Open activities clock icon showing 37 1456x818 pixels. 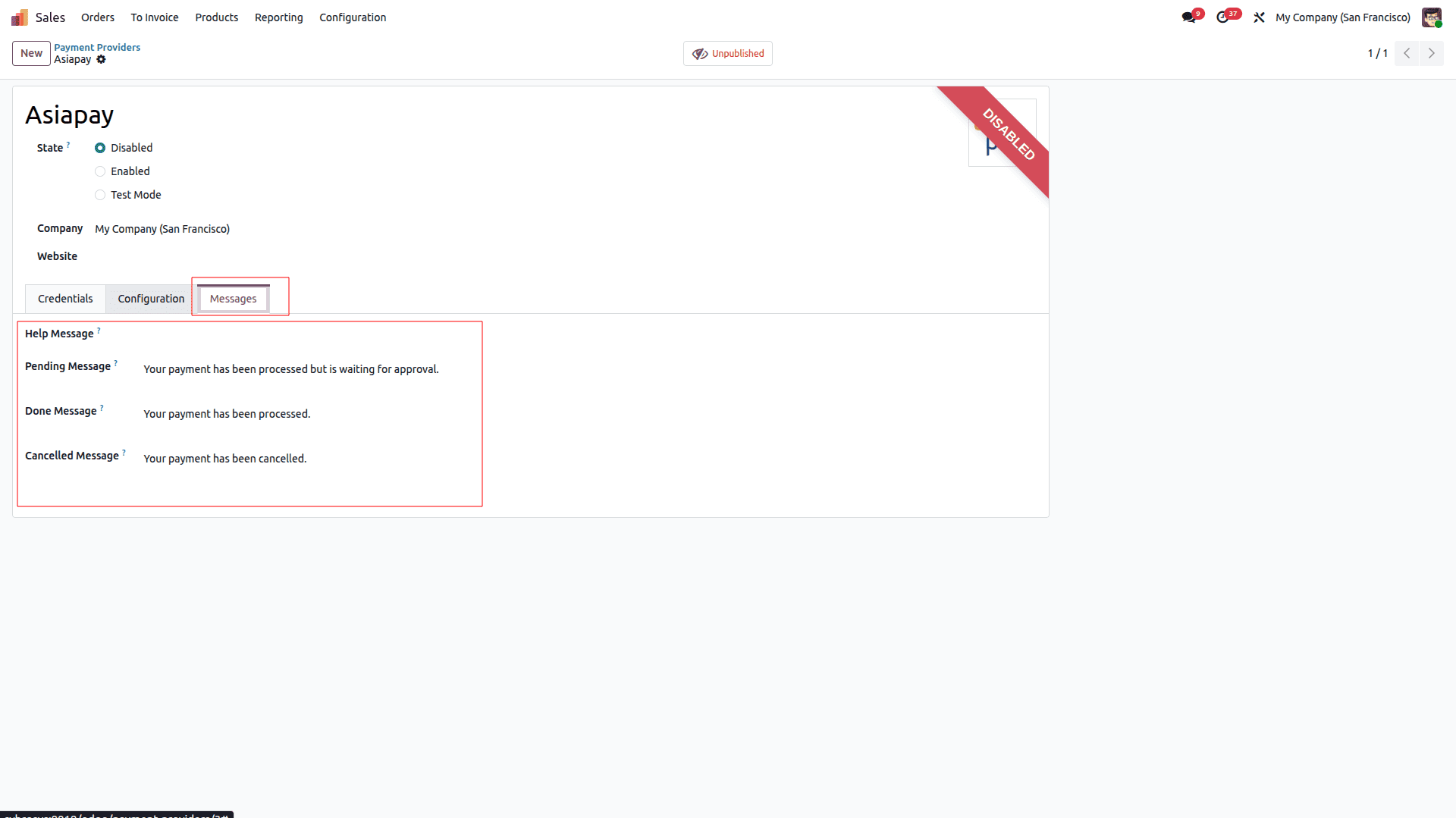tap(1225, 17)
